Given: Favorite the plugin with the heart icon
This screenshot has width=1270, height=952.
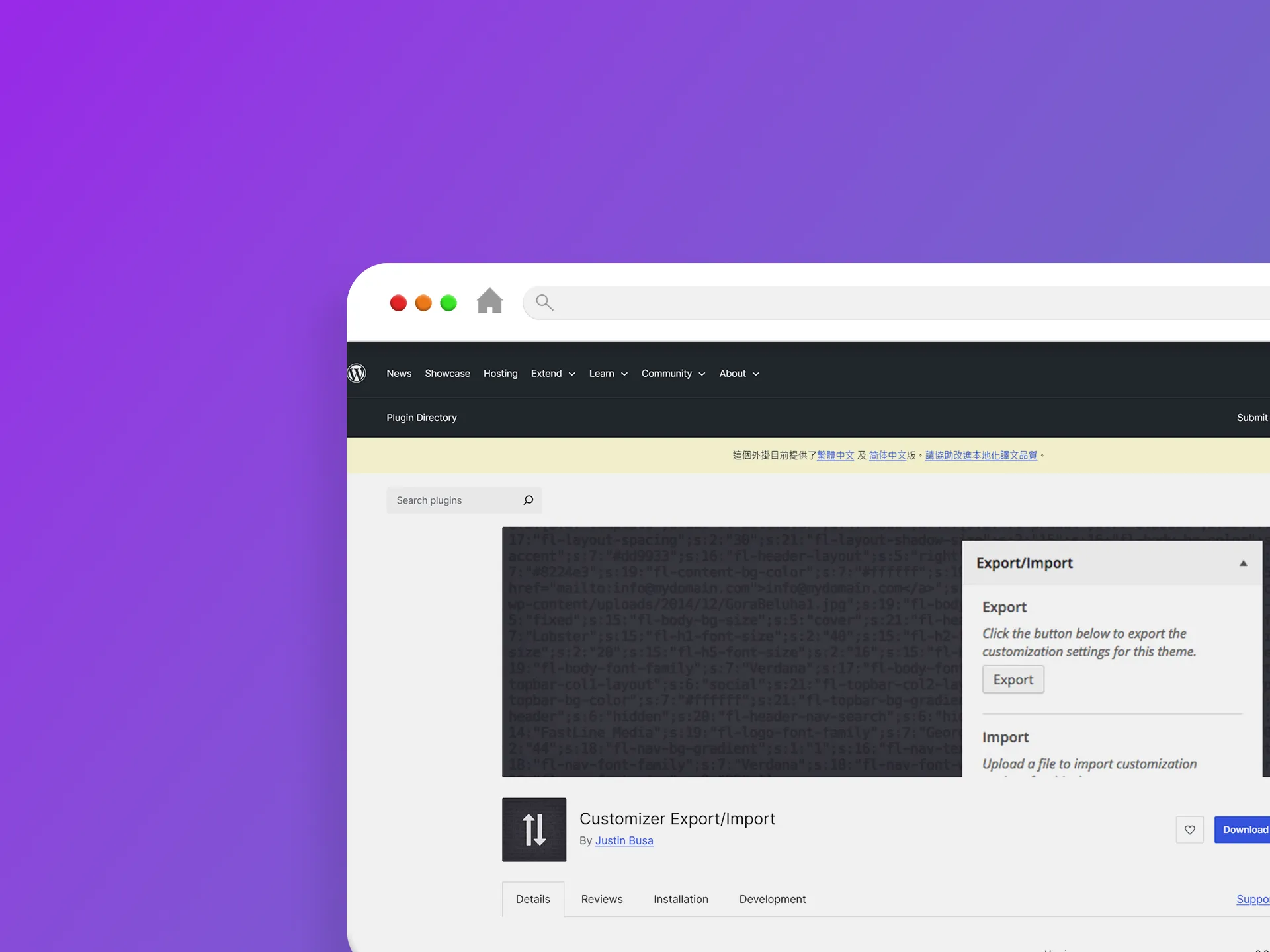Looking at the screenshot, I should [1189, 830].
